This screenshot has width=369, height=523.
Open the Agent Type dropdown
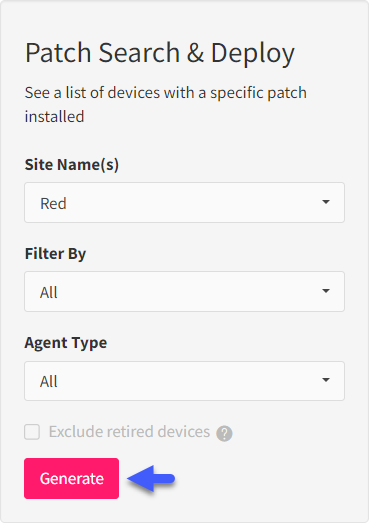(184, 381)
